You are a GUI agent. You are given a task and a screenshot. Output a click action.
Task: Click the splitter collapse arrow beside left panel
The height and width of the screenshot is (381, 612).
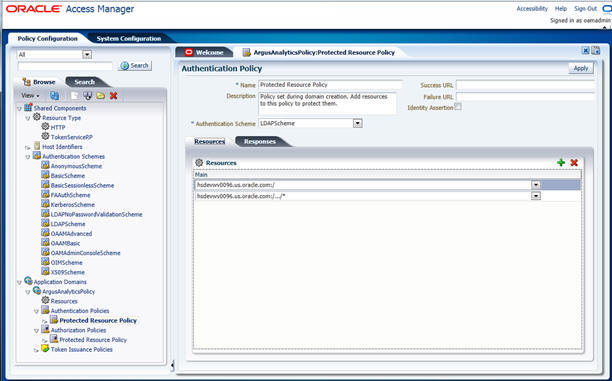click(x=172, y=366)
